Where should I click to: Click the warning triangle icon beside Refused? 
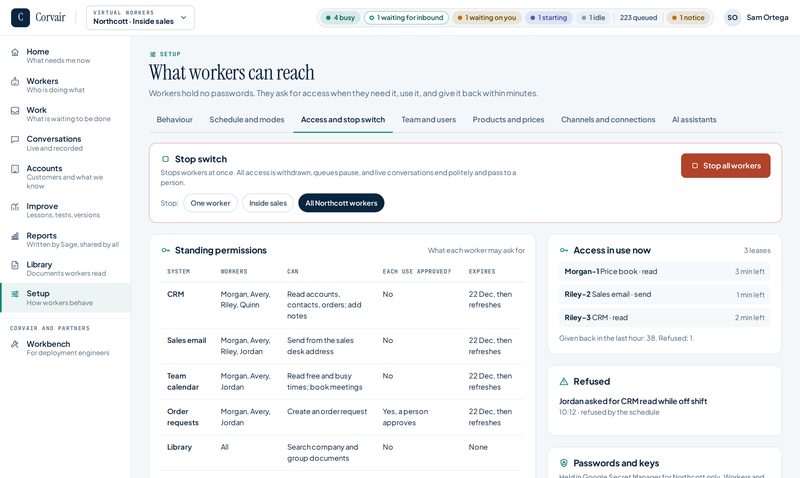coord(564,381)
